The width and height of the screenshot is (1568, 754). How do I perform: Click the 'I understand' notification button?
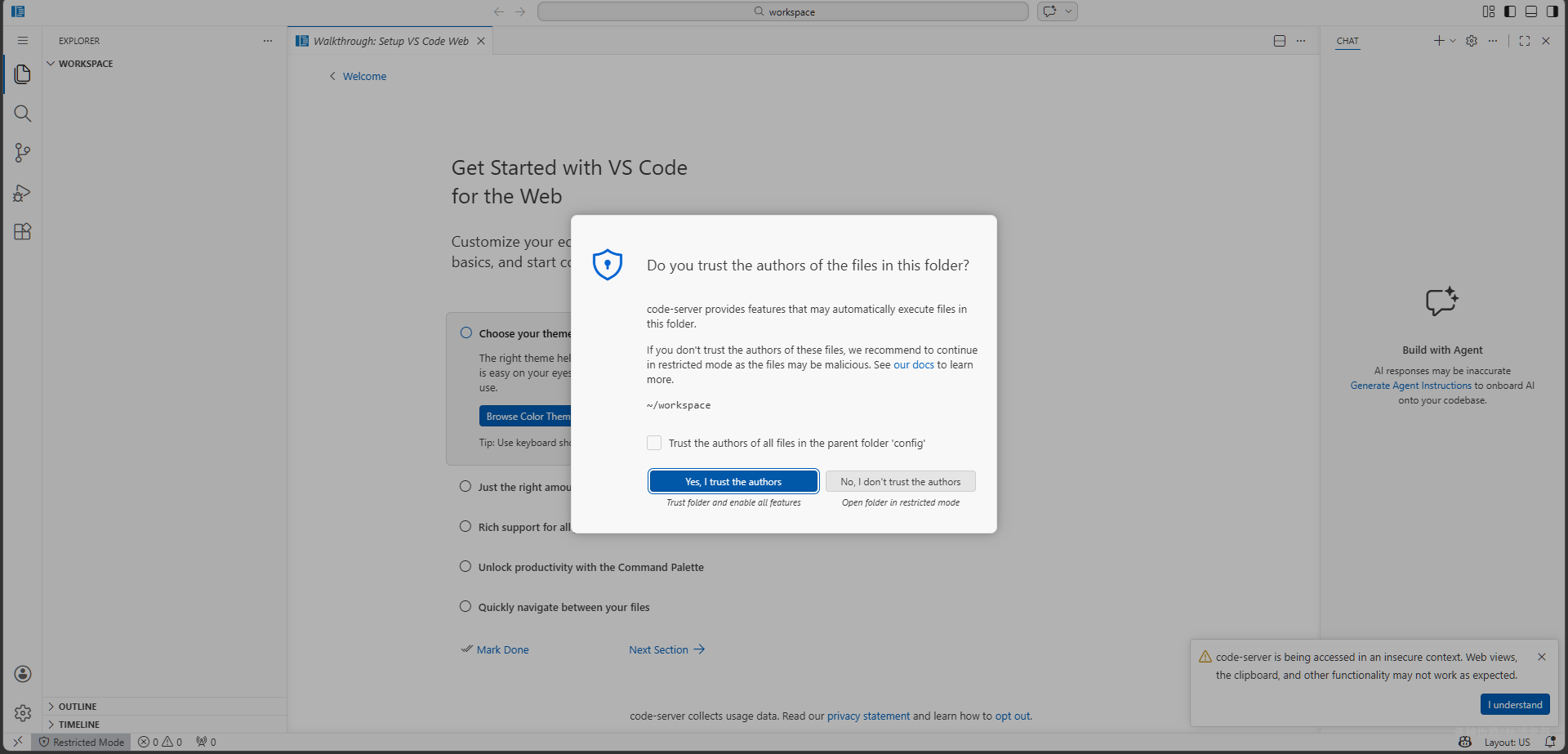[1515, 705]
